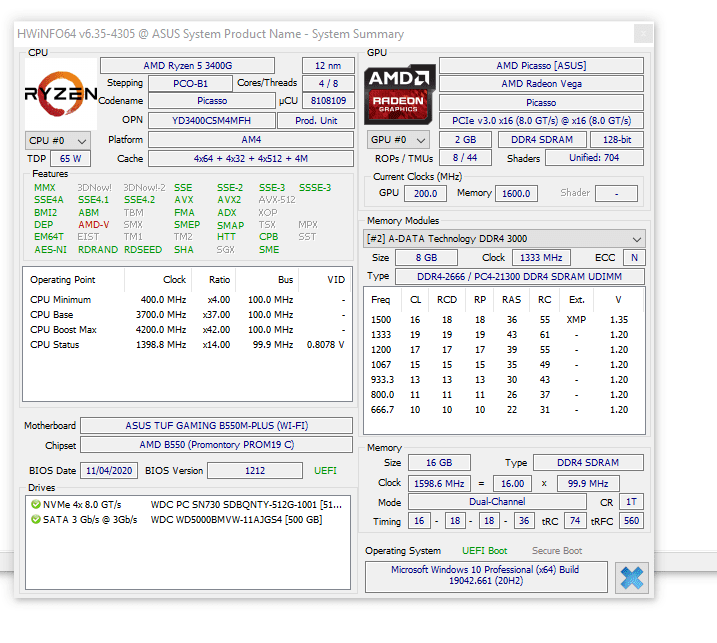The height and width of the screenshot is (643, 717).
Task: Open the CPU #0 selector dropdown
Action: (x=58, y=140)
